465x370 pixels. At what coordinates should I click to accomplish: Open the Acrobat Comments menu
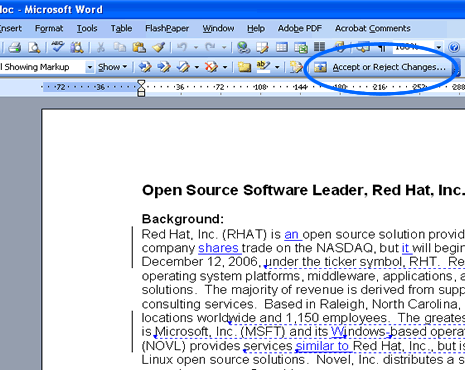coord(373,29)
